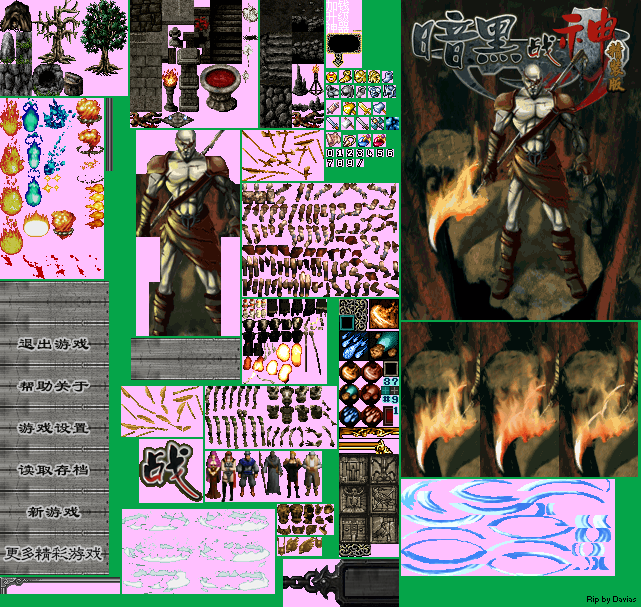Select the grey helmet icon
Image resolution: width=641 pixels, height=607 pixels.
(x=347, y=92)
